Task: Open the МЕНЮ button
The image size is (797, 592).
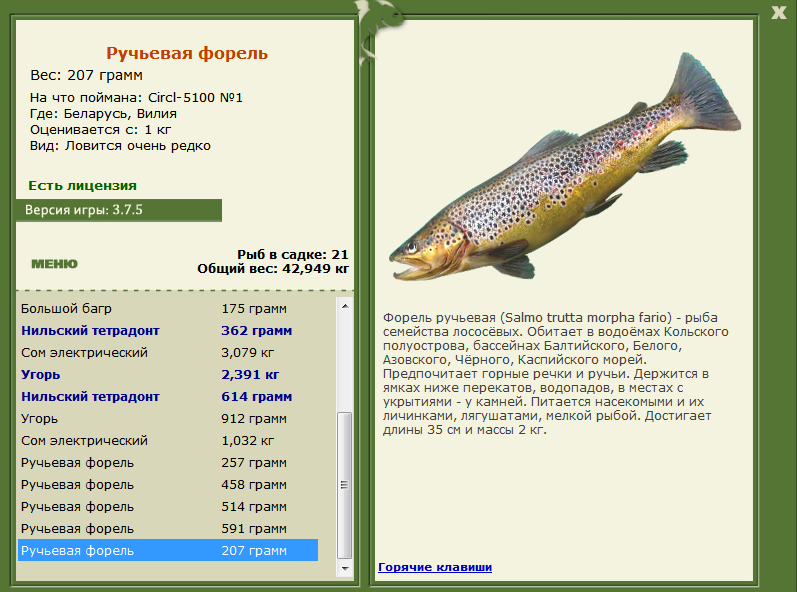Action: point(54,264)
